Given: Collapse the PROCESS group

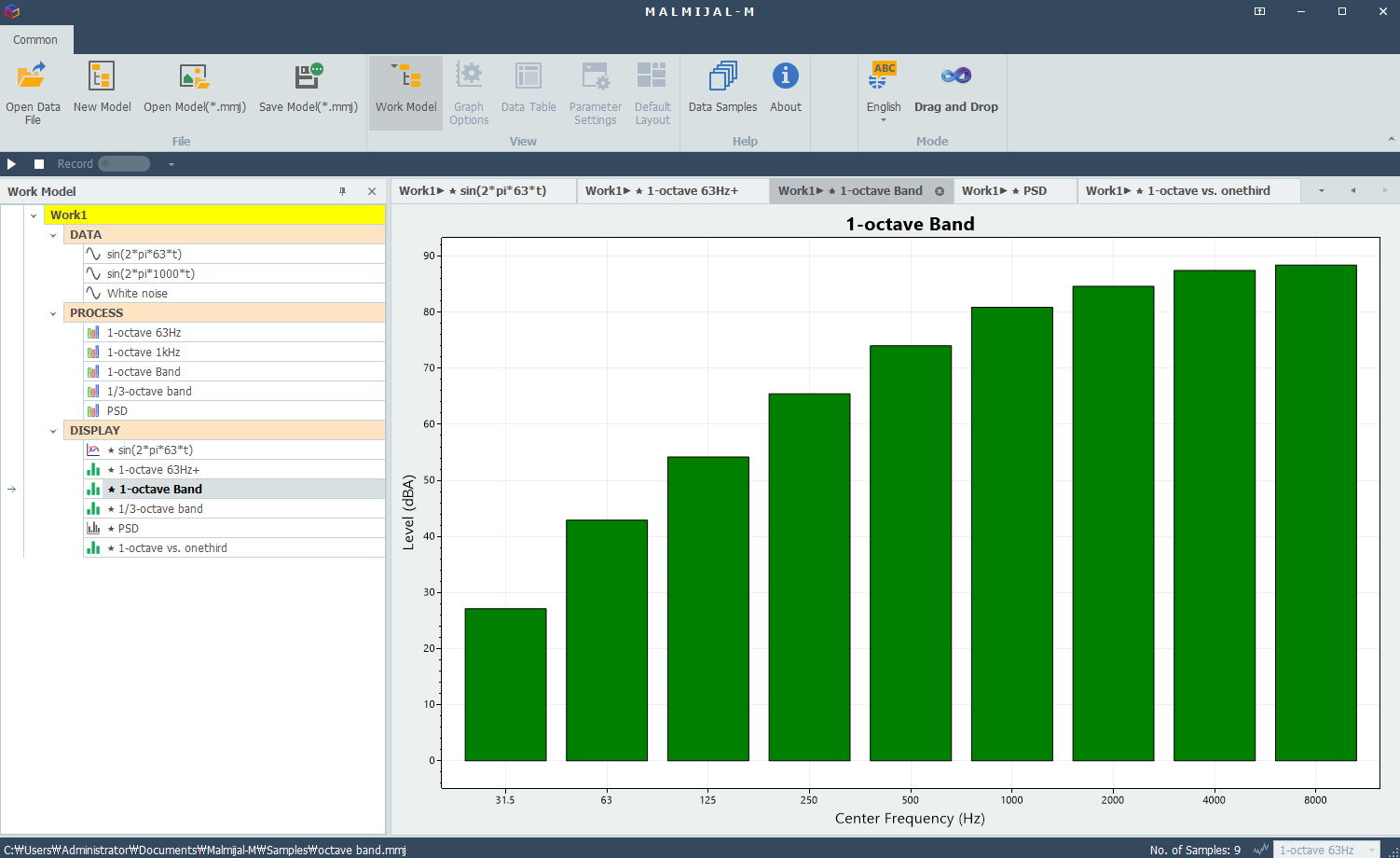Looking at the screenshot, I should (53, 313).
